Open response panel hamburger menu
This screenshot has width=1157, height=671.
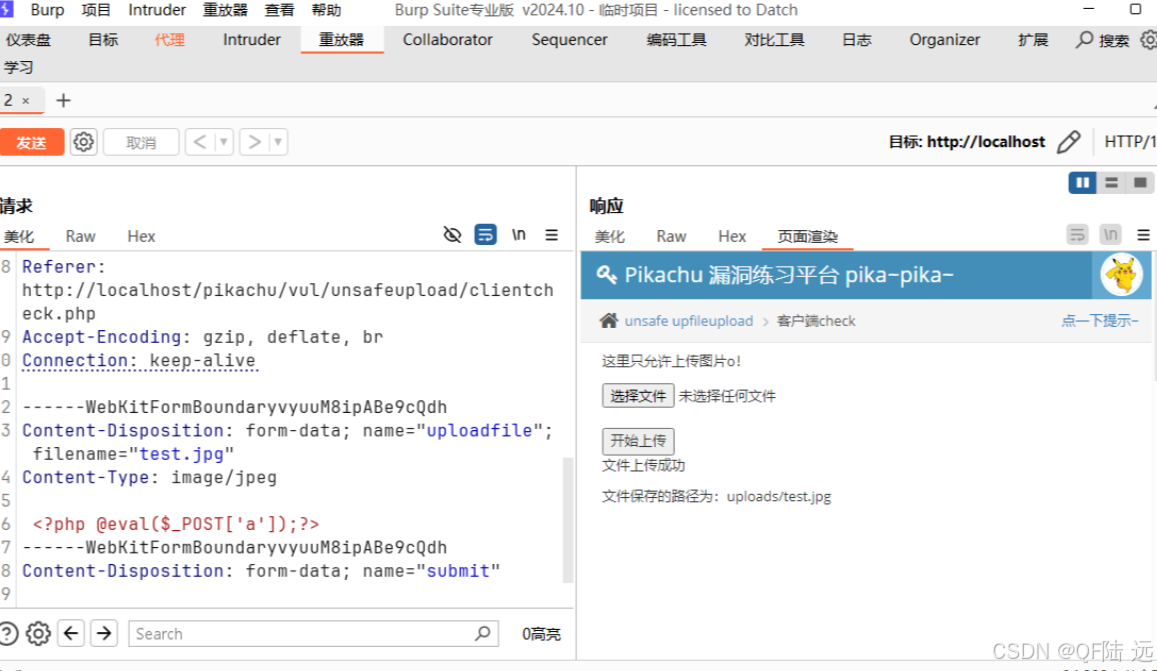(1143, 235)
